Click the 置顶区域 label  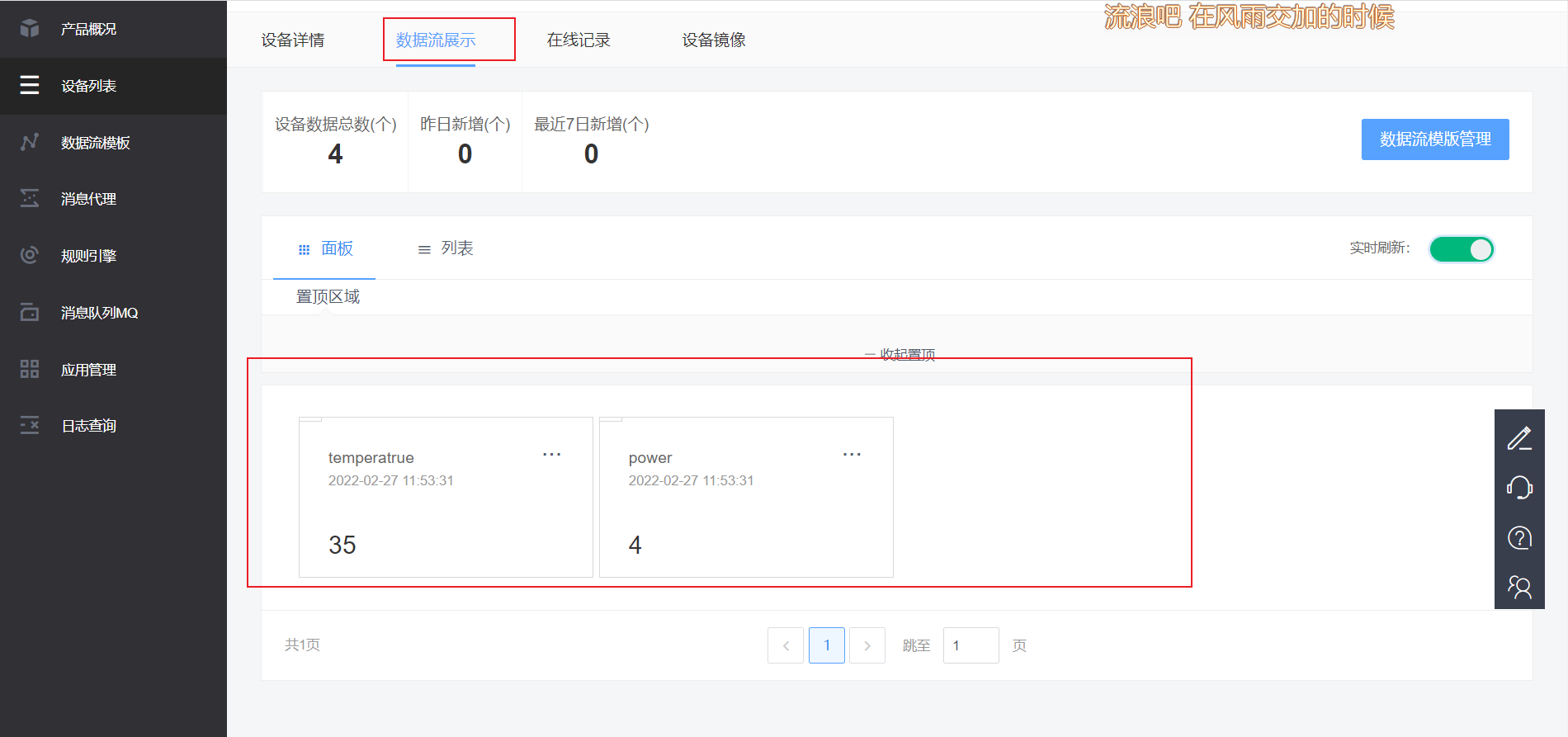(x=328, y=296)
